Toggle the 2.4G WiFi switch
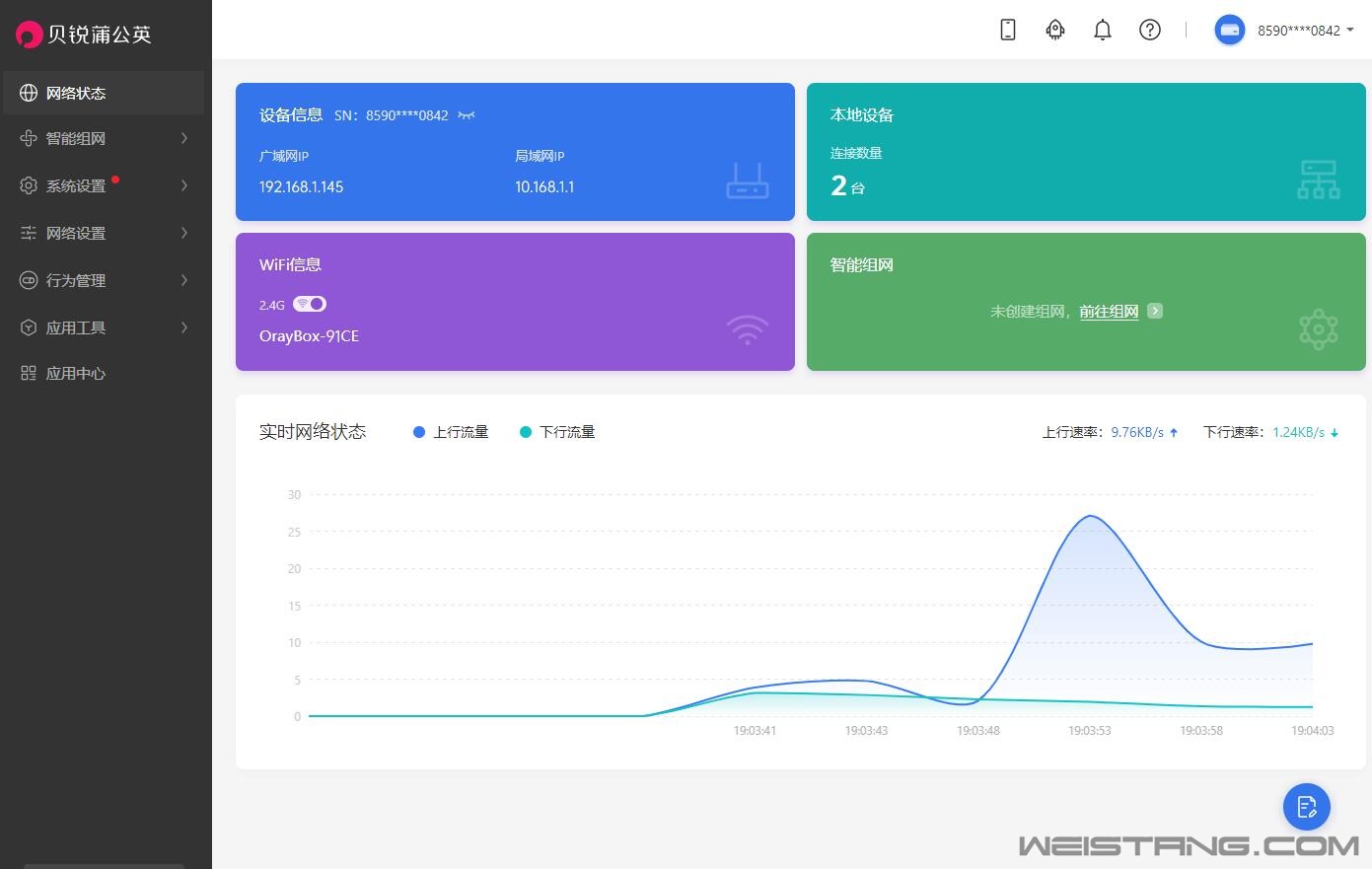 point(310,304)
